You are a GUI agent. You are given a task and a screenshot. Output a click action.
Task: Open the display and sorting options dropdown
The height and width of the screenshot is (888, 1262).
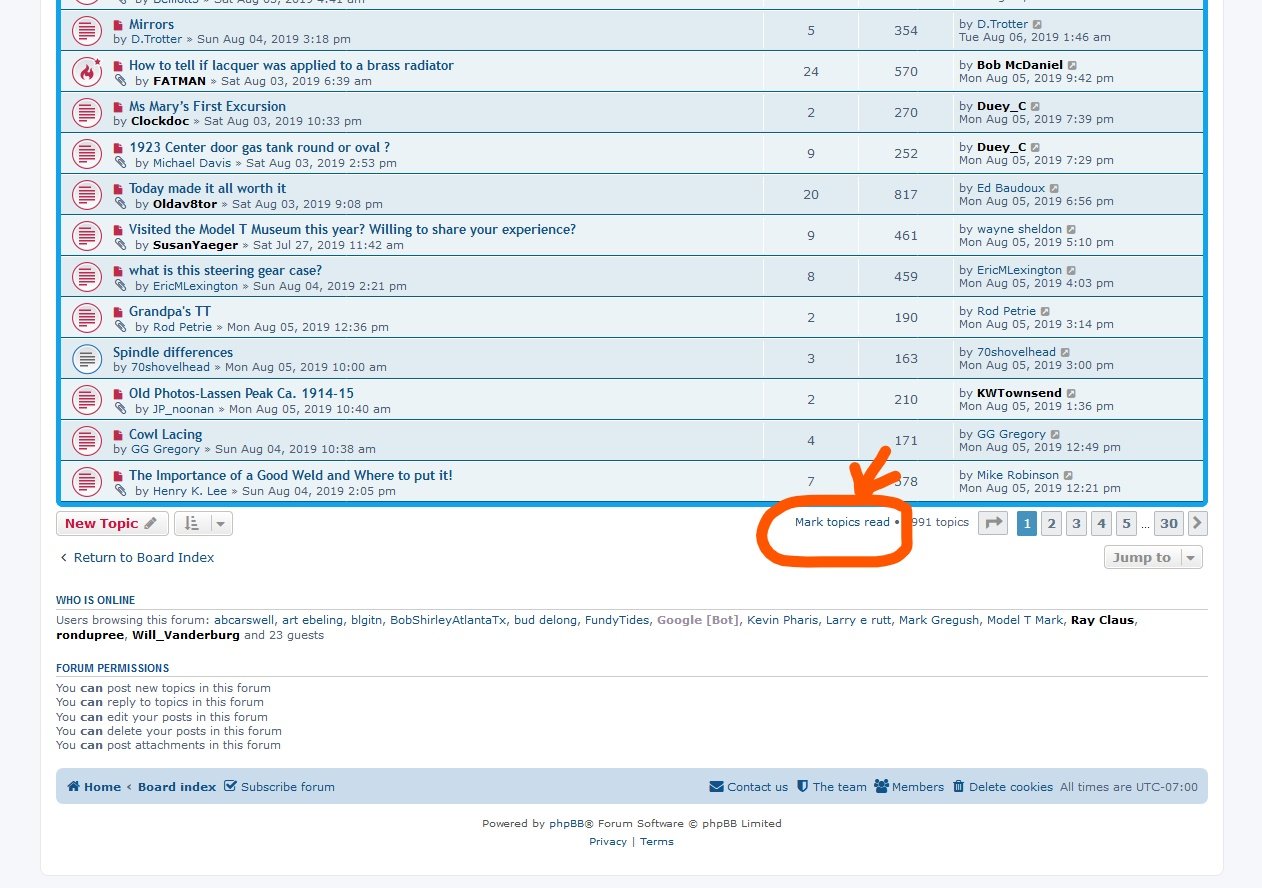pos(203,523)
